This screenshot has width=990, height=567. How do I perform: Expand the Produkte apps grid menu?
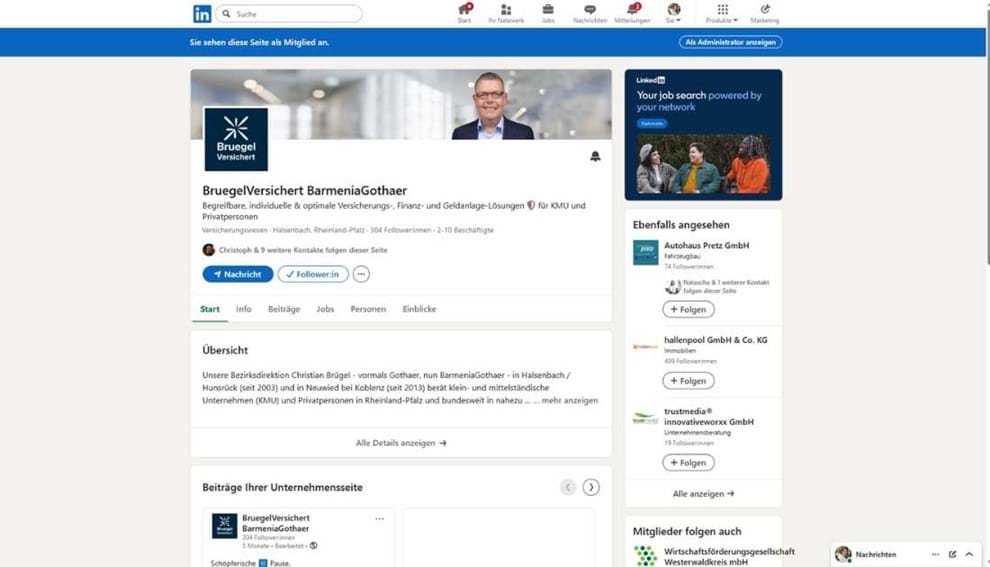tap(722, 13)
